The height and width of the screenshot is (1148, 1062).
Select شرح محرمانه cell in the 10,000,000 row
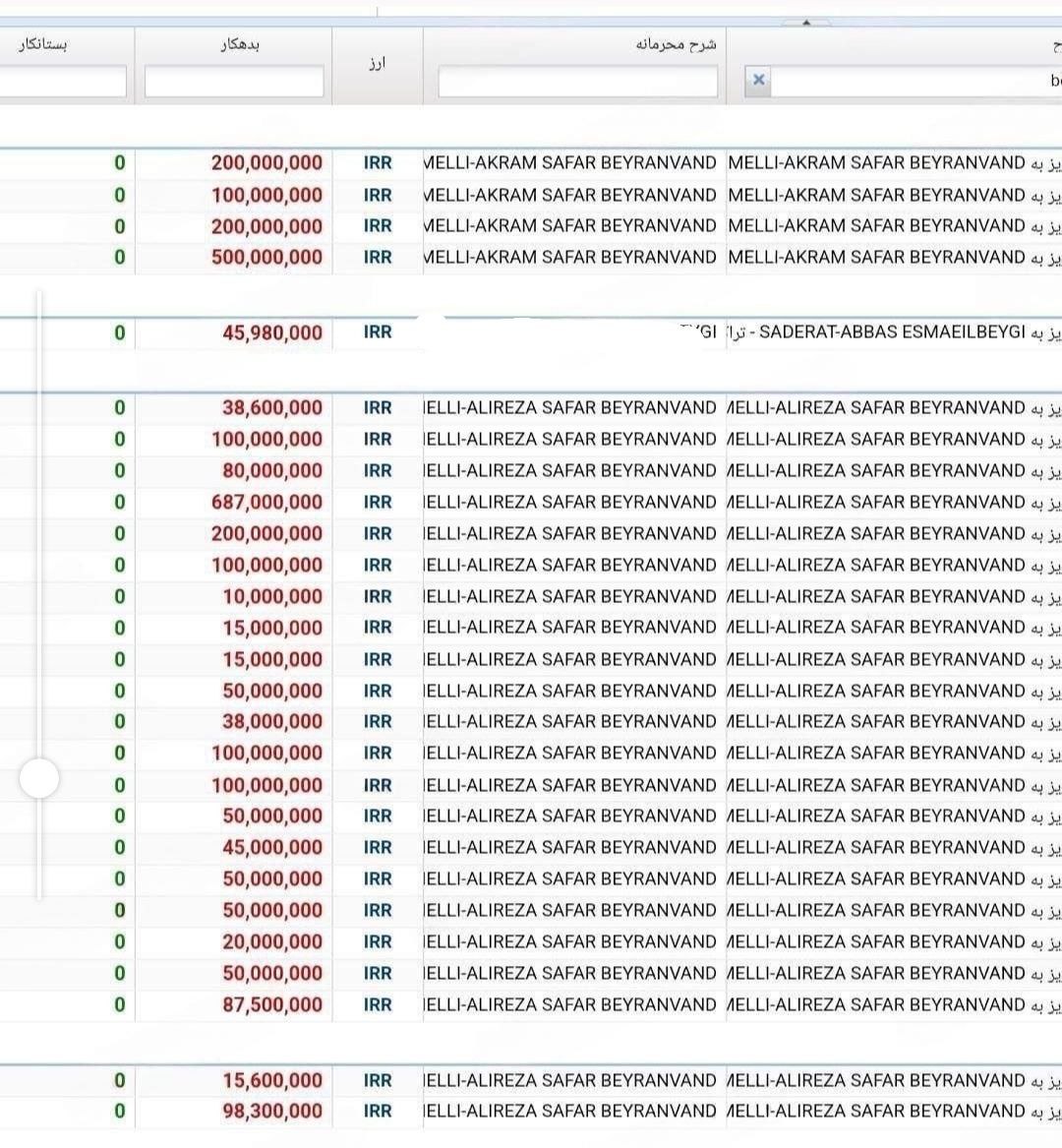[x=574, y=597]
